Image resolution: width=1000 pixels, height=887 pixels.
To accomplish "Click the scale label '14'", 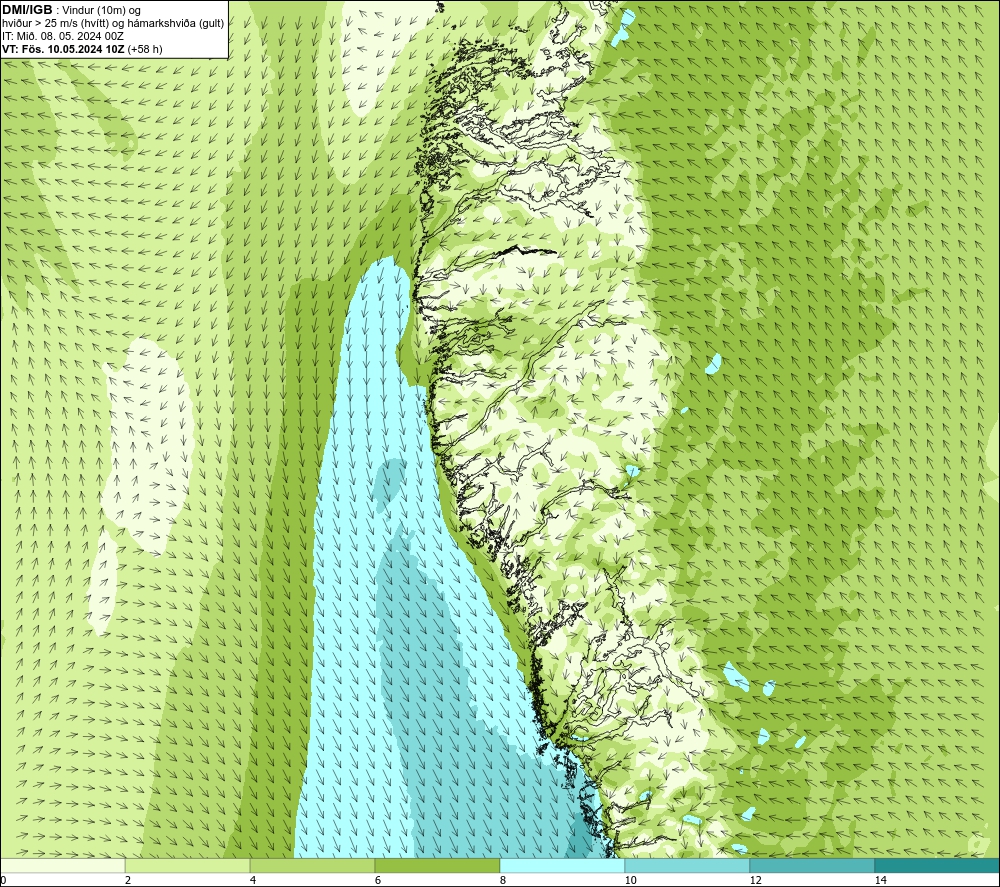I will point(881,880).
